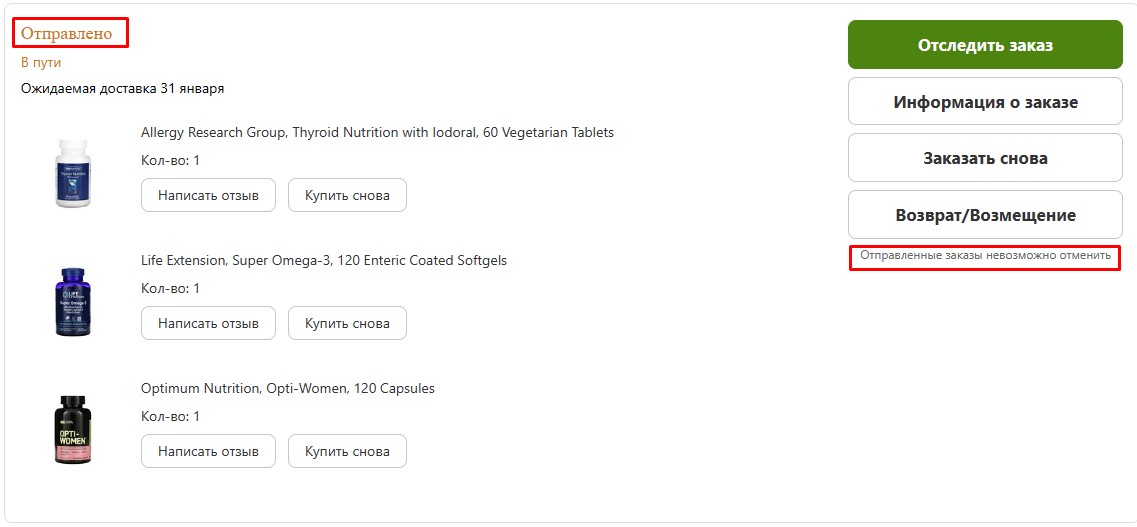Write a review for Thyroid Nutrition tablets
Screen dimensions: 1137x527
pos(208,195)
